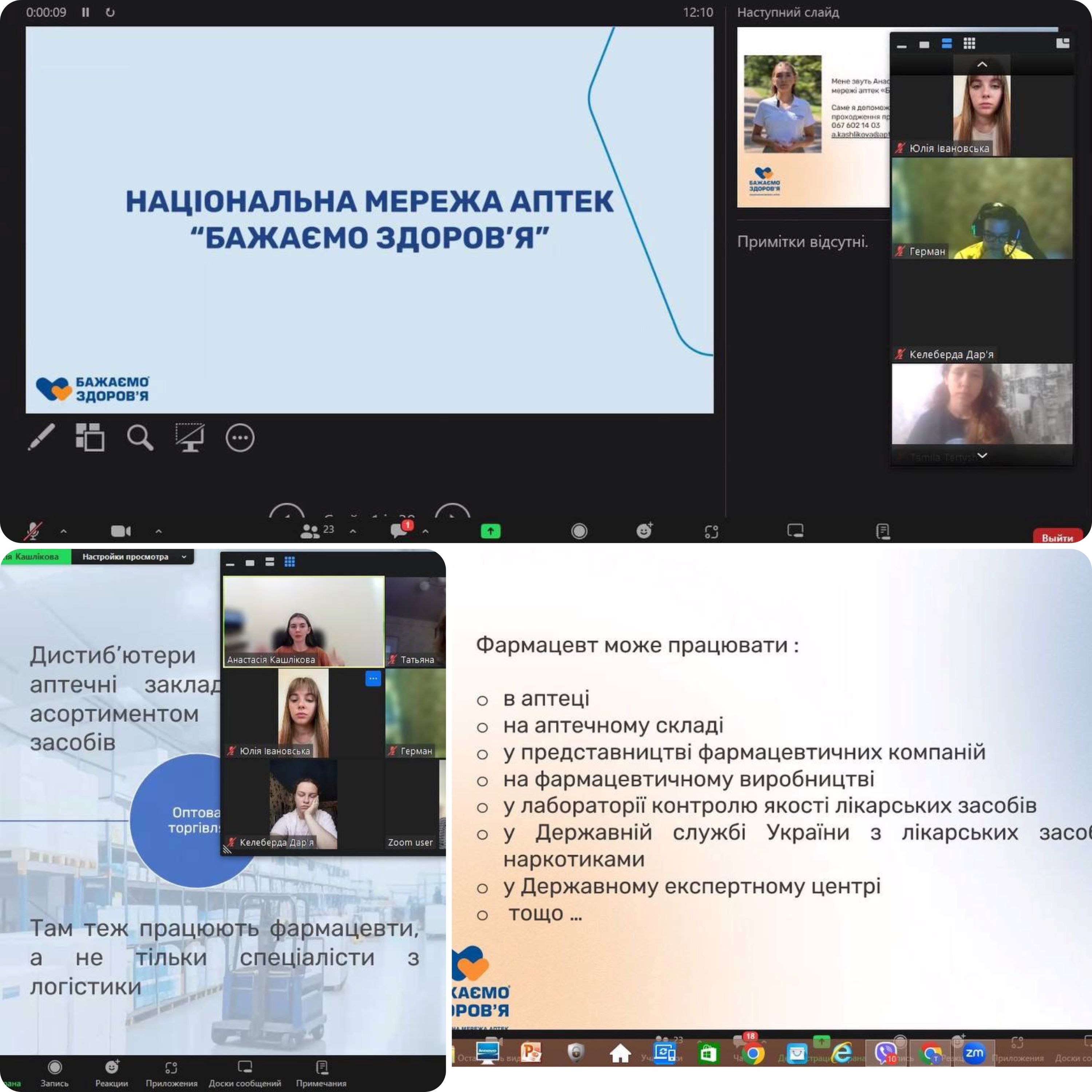Toggle the video camera in top Zoom window
This screenshot has height=1092, width=1092.
[x=120, y=531]
